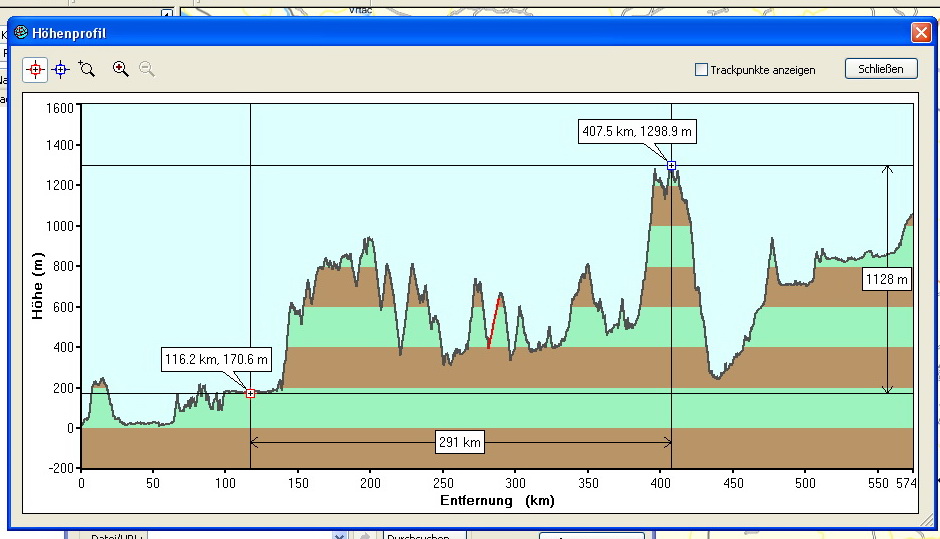This screenshot has width=940, height=539.
Task: Toggle the Trackpunkte anzeigen checkbox
Action: 702,70
